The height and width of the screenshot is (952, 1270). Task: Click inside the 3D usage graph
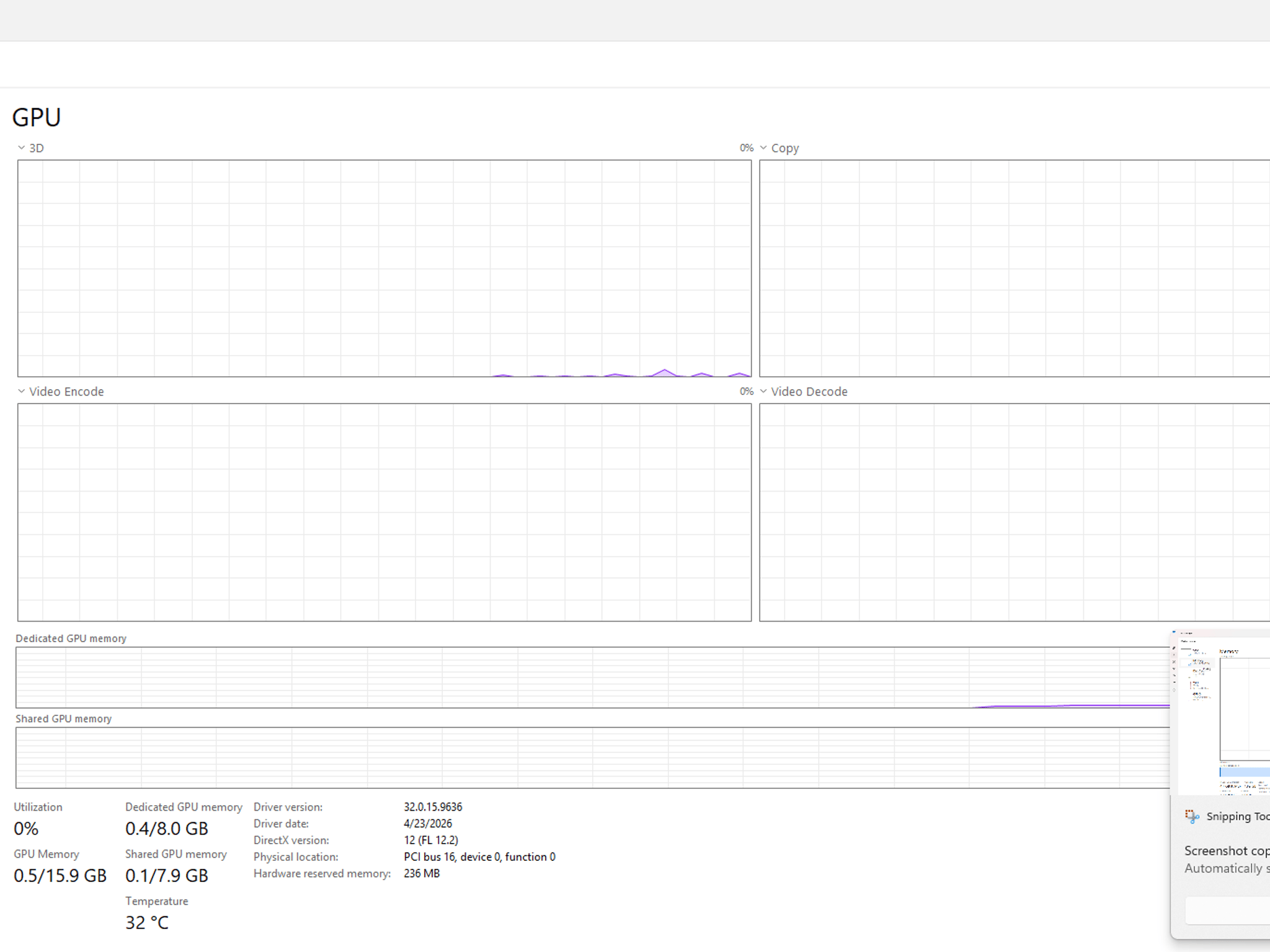pos(384,268)
